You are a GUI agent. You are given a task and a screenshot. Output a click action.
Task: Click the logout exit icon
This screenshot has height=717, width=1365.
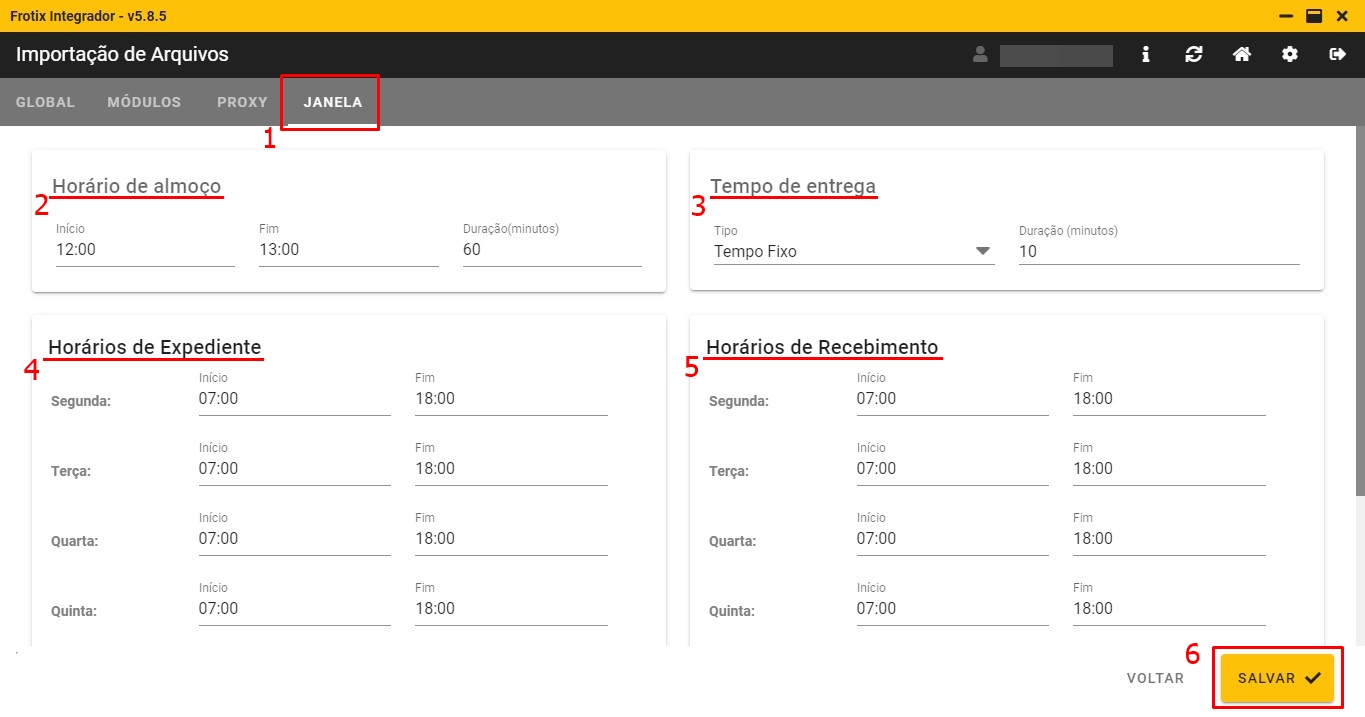[1337, 55]
